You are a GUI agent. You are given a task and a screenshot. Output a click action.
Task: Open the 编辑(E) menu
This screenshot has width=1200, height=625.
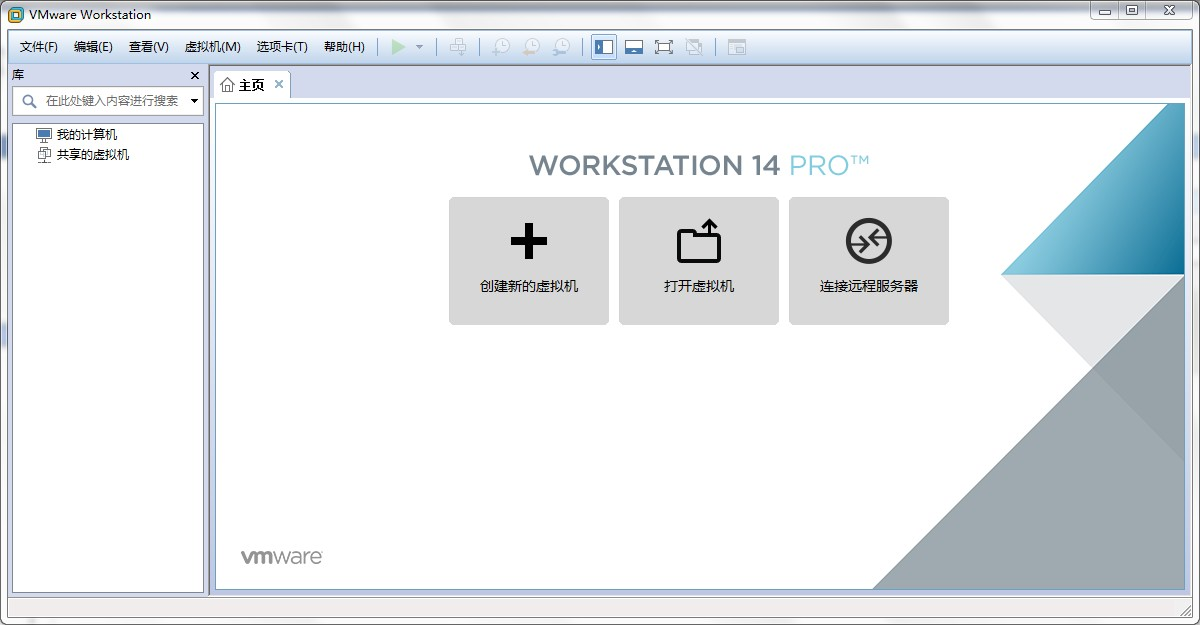click(93, 47)
